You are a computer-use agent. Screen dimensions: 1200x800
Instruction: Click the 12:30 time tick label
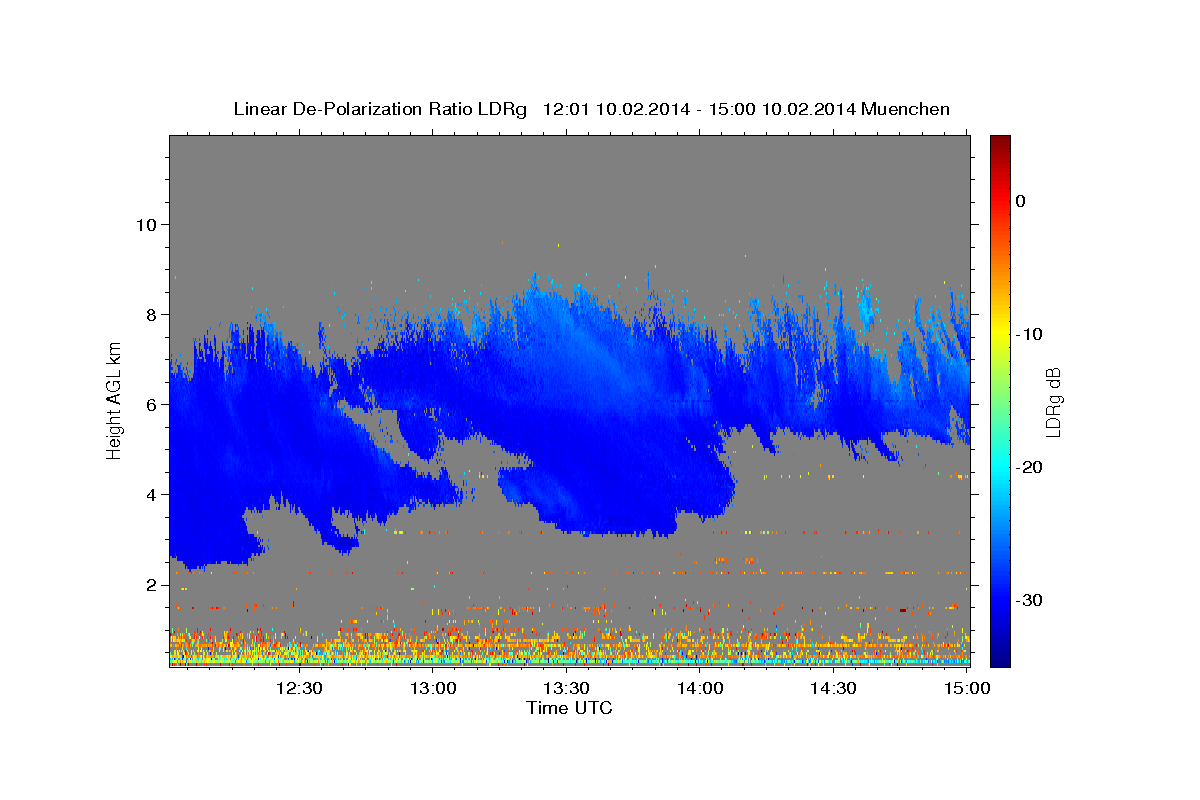[x=299, y=688]
